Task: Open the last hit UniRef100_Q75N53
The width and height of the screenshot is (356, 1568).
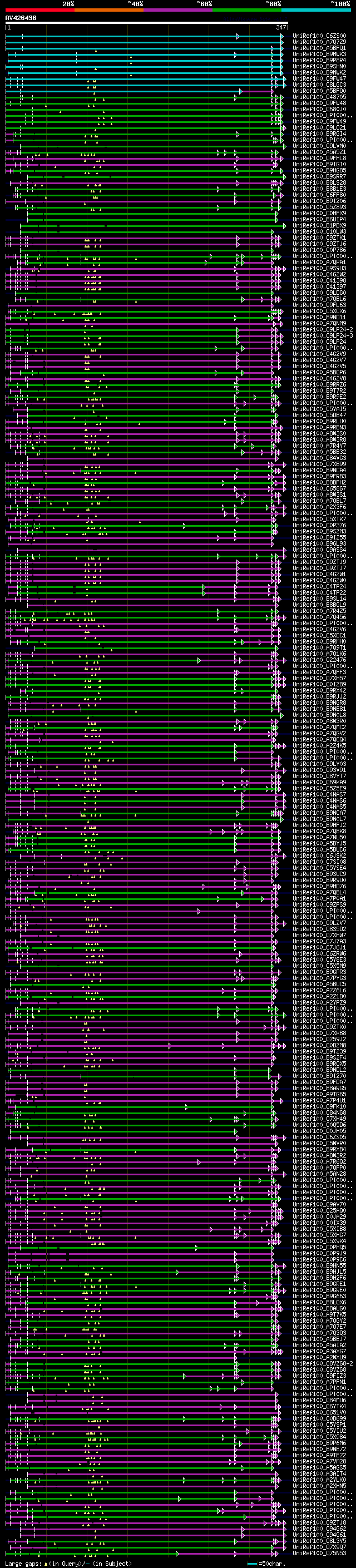Action: (319, 1553)
